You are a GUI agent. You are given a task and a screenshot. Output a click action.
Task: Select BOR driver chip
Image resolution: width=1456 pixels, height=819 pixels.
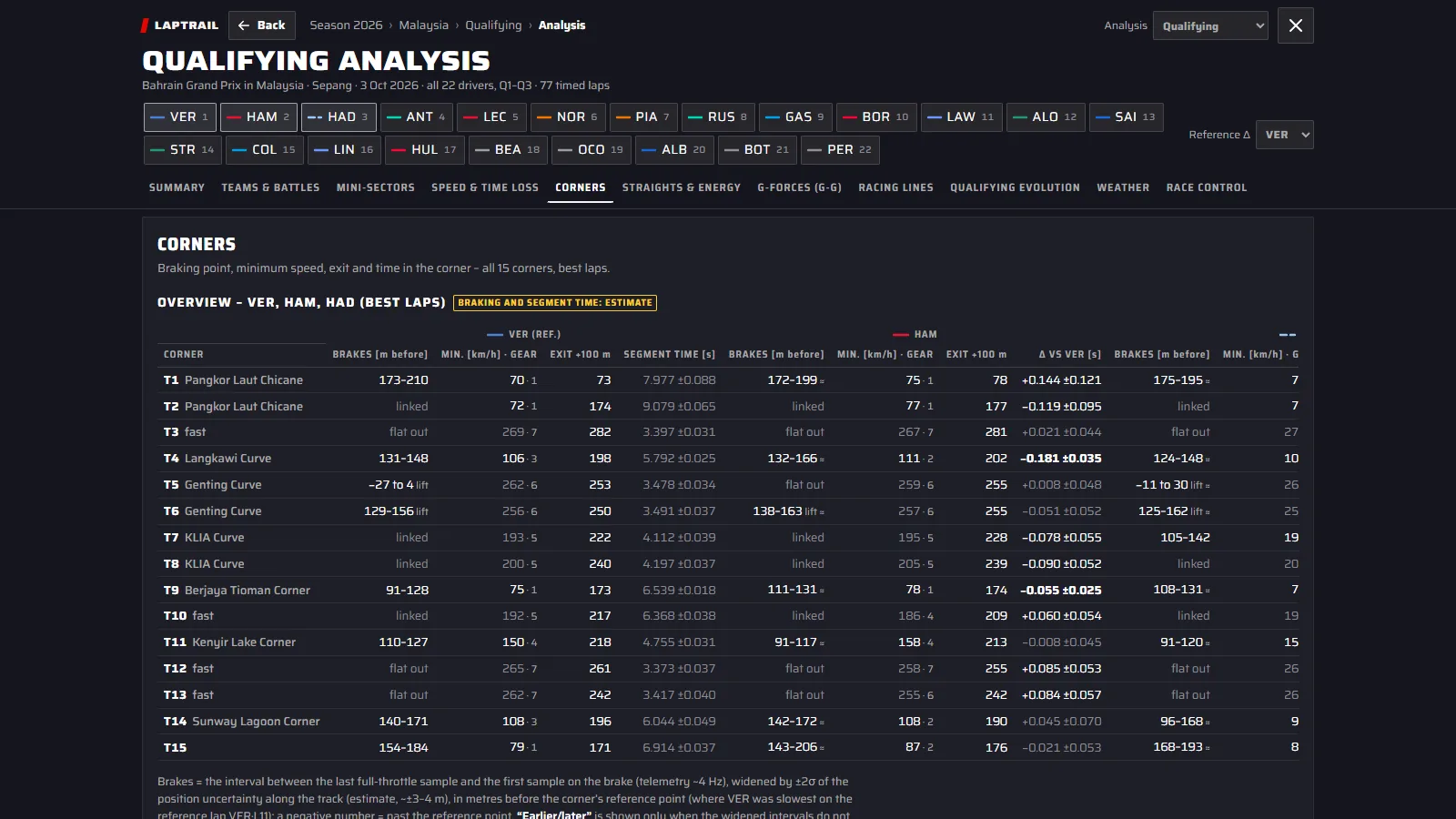[876, 117]
